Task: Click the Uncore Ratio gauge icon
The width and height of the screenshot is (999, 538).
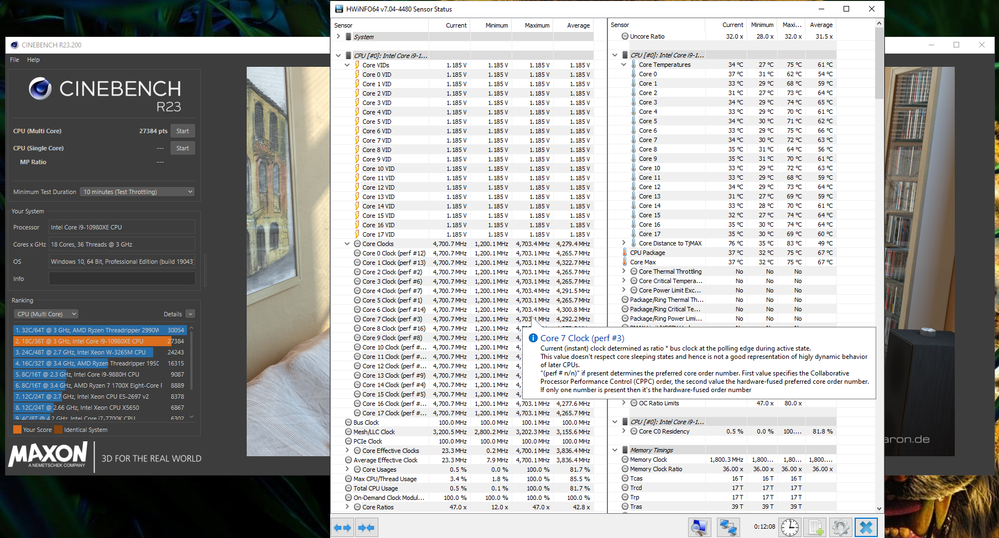Action: point(625,36)
